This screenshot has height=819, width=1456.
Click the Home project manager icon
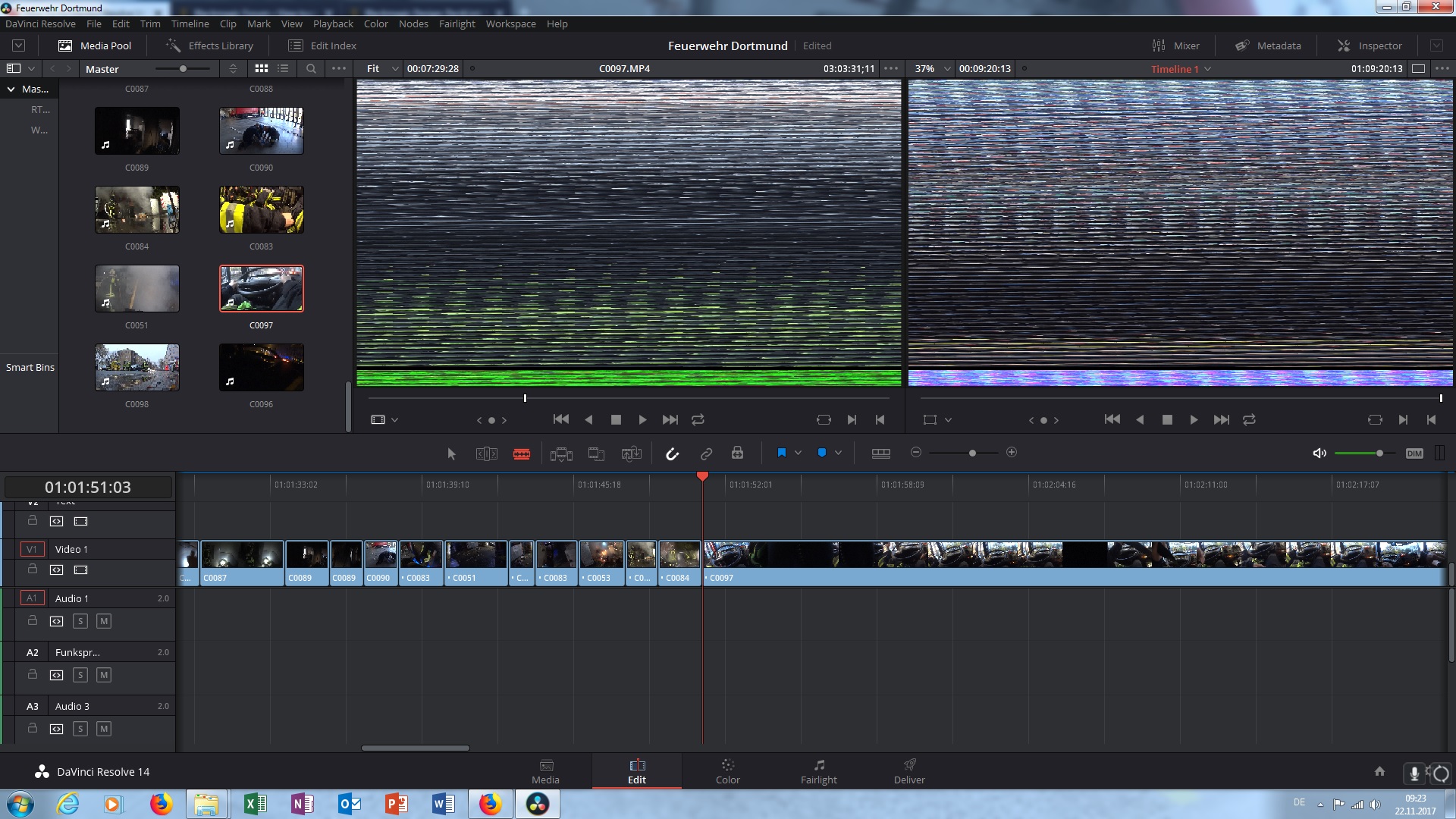[x=1379, y=771]
